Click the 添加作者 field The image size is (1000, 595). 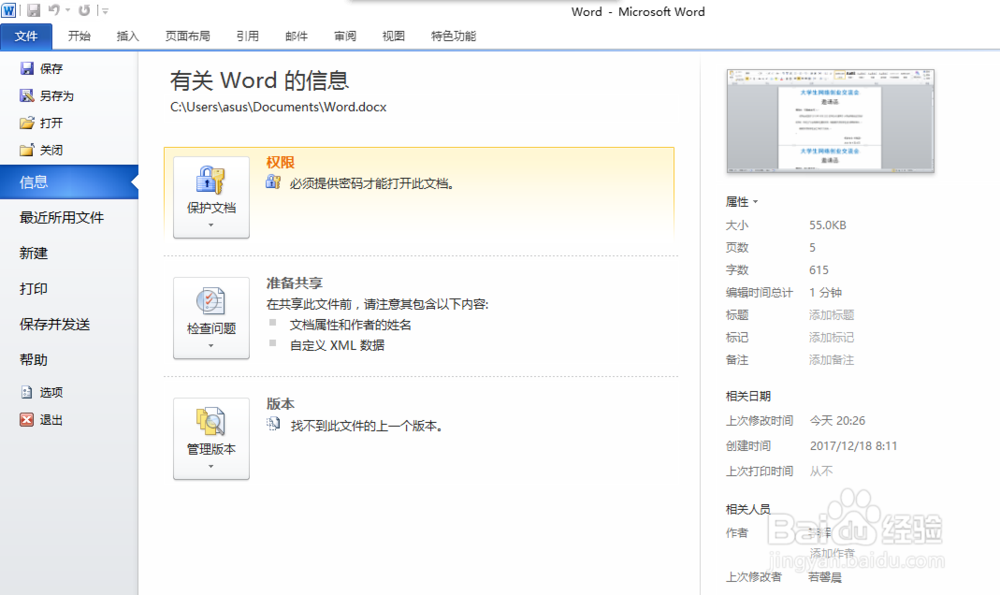pyautogui.click(x=832, y=553)
